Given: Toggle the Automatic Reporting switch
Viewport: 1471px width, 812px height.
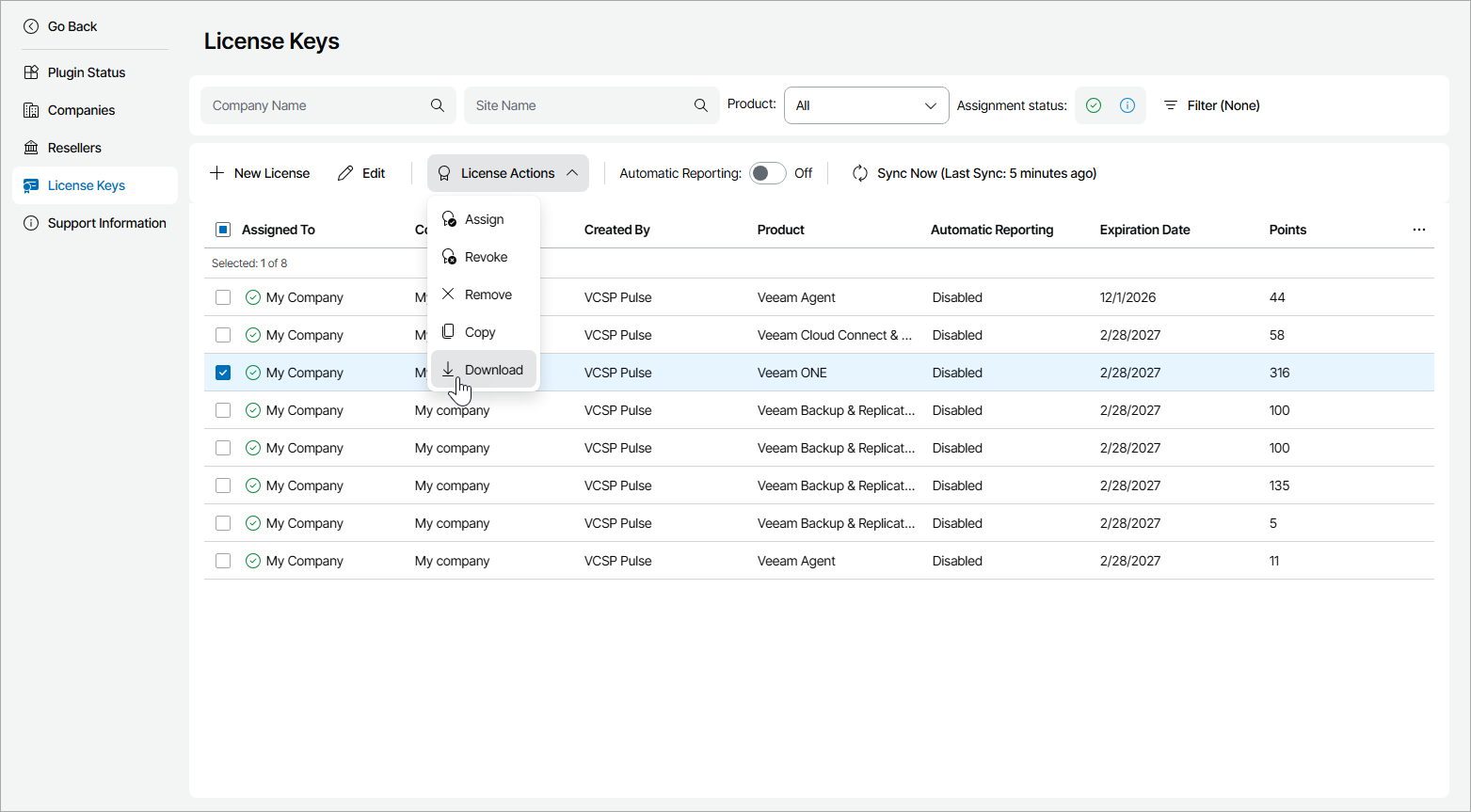Looking at the screenshot, I should pos(767,173).
